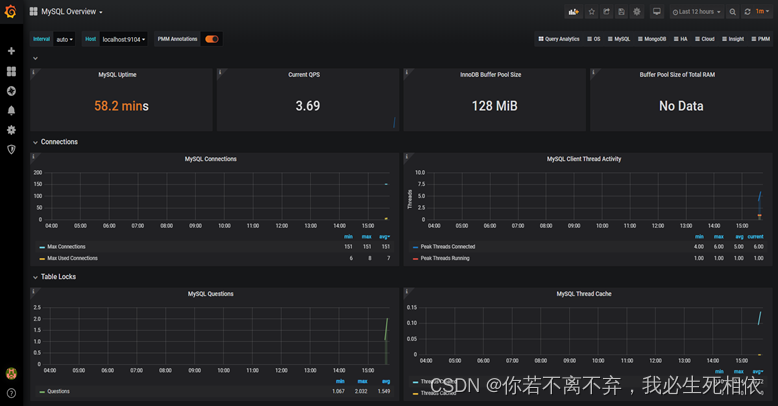Show info for MySQL Thread Cache panel
Screen dimensions: 778x406
(x=406, y=291)
